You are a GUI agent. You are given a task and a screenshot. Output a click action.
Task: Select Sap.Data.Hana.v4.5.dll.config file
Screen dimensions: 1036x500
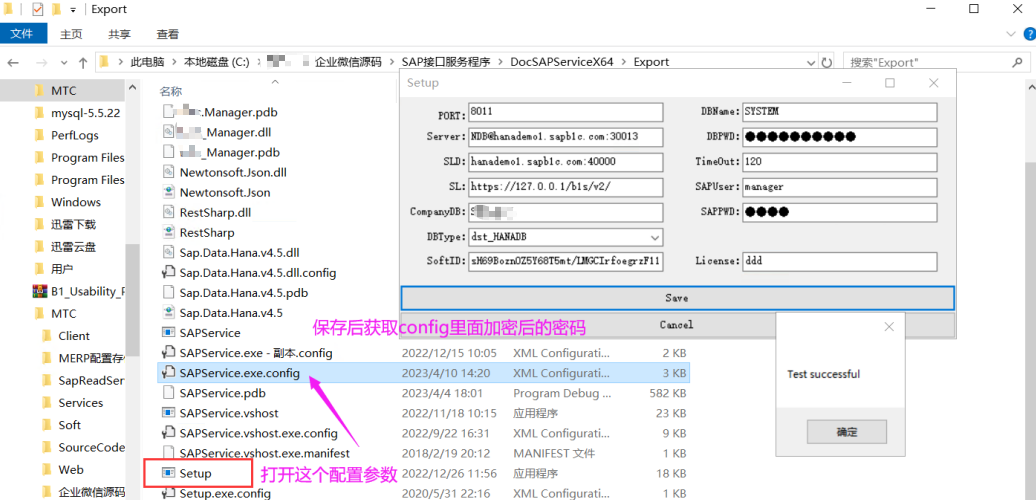[x=258, y=272]
